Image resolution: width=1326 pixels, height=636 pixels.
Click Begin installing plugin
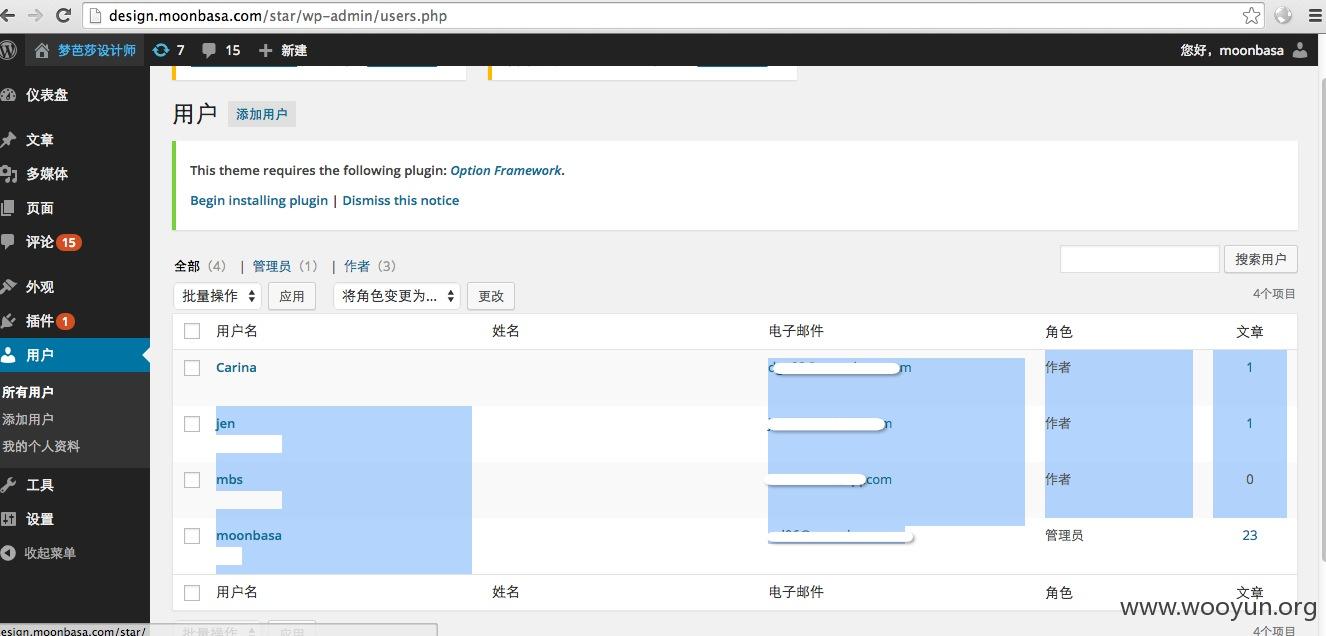[x=259, y=200]
